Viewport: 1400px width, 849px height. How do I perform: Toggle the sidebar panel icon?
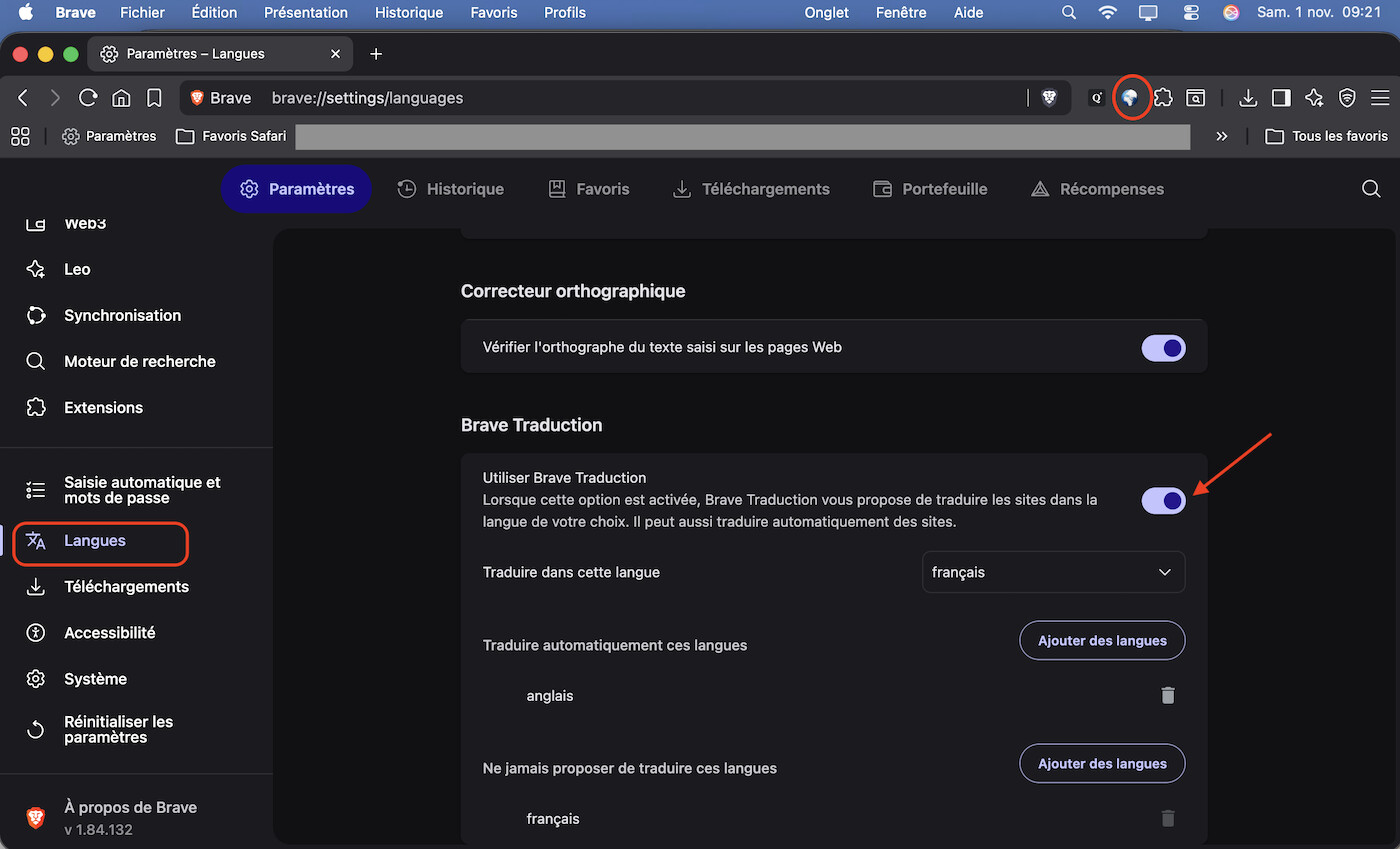tap(1281, 98)
